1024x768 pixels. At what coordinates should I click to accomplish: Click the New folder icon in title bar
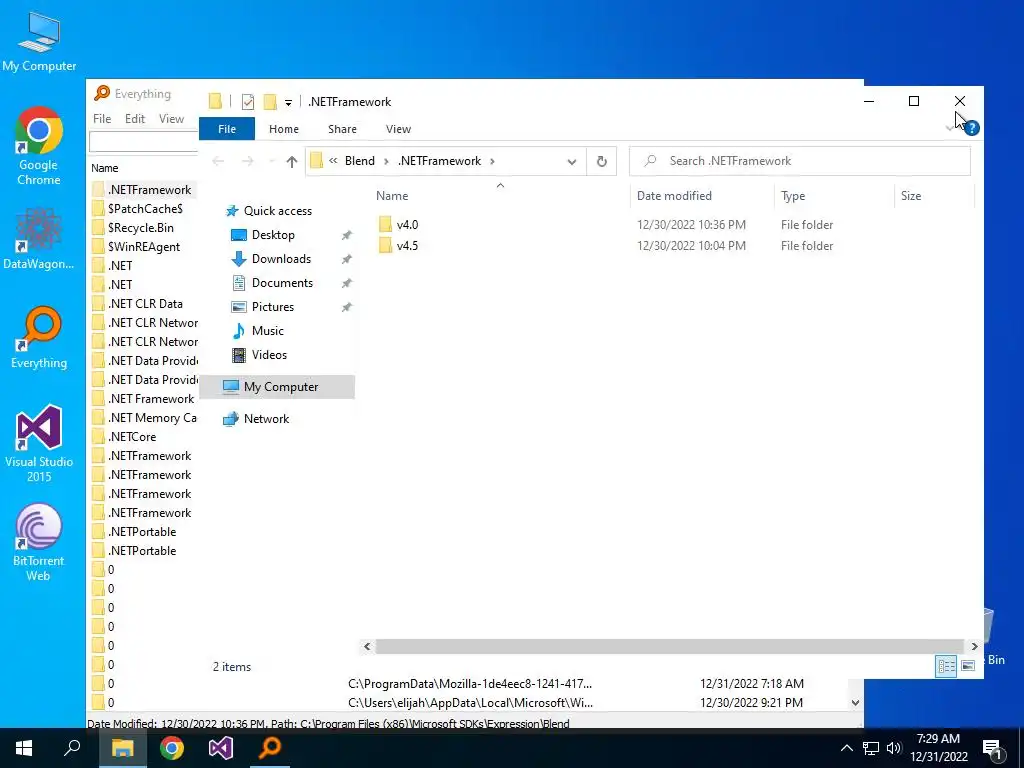click(x=270, y=102)
